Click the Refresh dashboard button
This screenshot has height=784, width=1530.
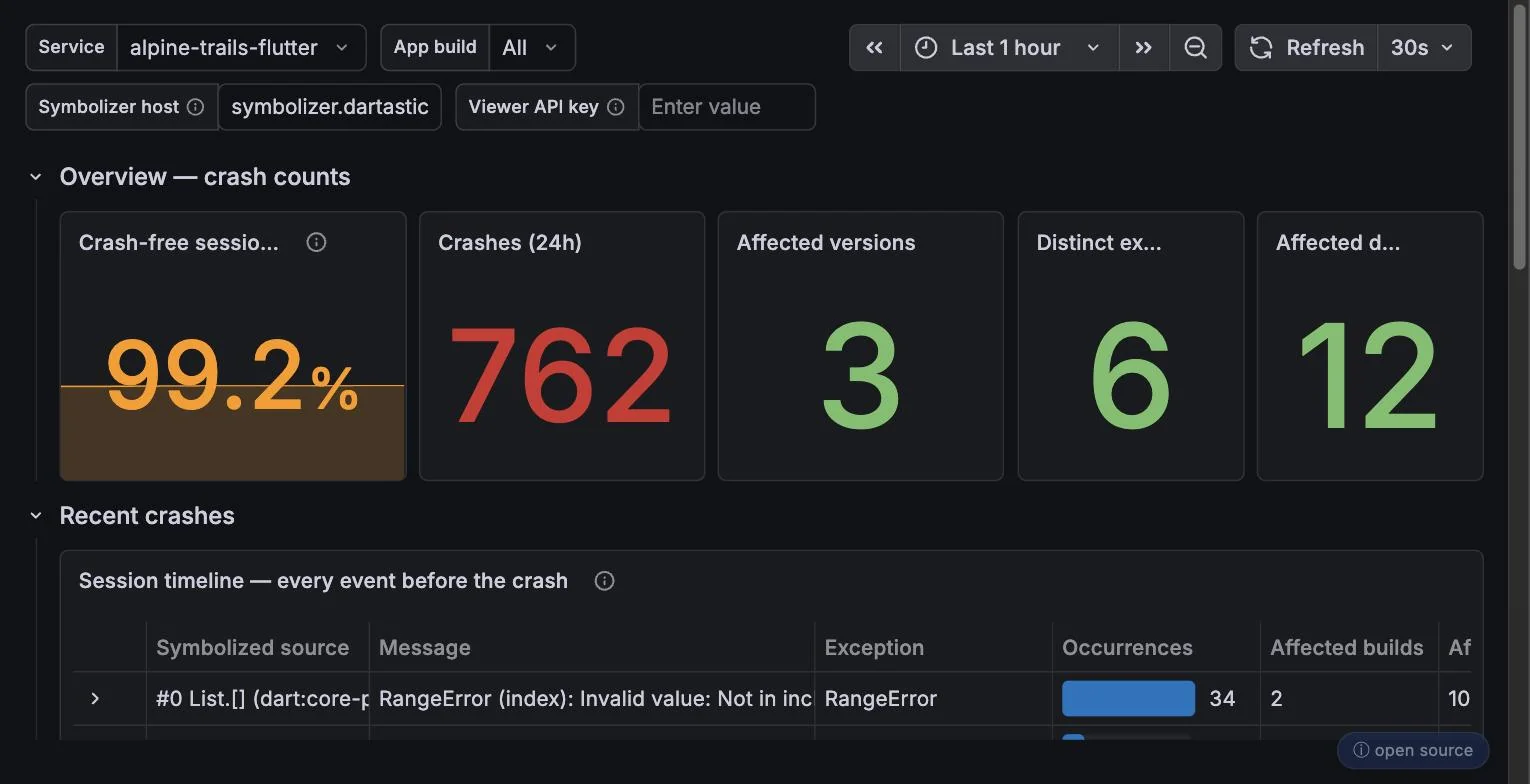coord(1306,48)
